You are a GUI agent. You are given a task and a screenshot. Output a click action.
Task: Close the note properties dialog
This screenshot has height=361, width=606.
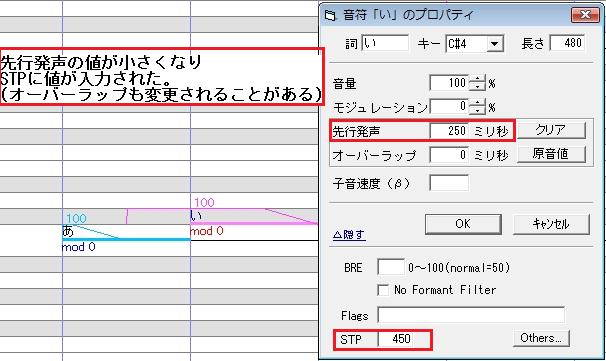[x=585, y=15]
